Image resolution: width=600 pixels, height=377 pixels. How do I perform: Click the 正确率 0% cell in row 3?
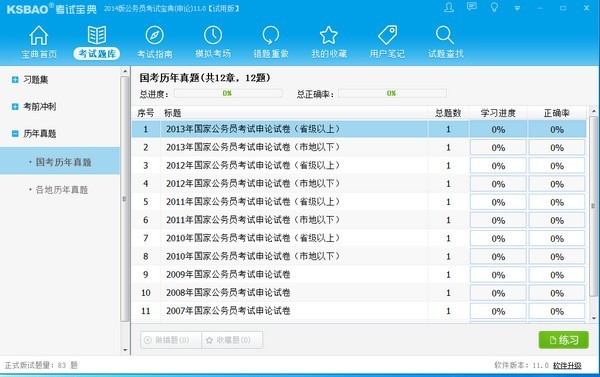click(x=557, y=165)
